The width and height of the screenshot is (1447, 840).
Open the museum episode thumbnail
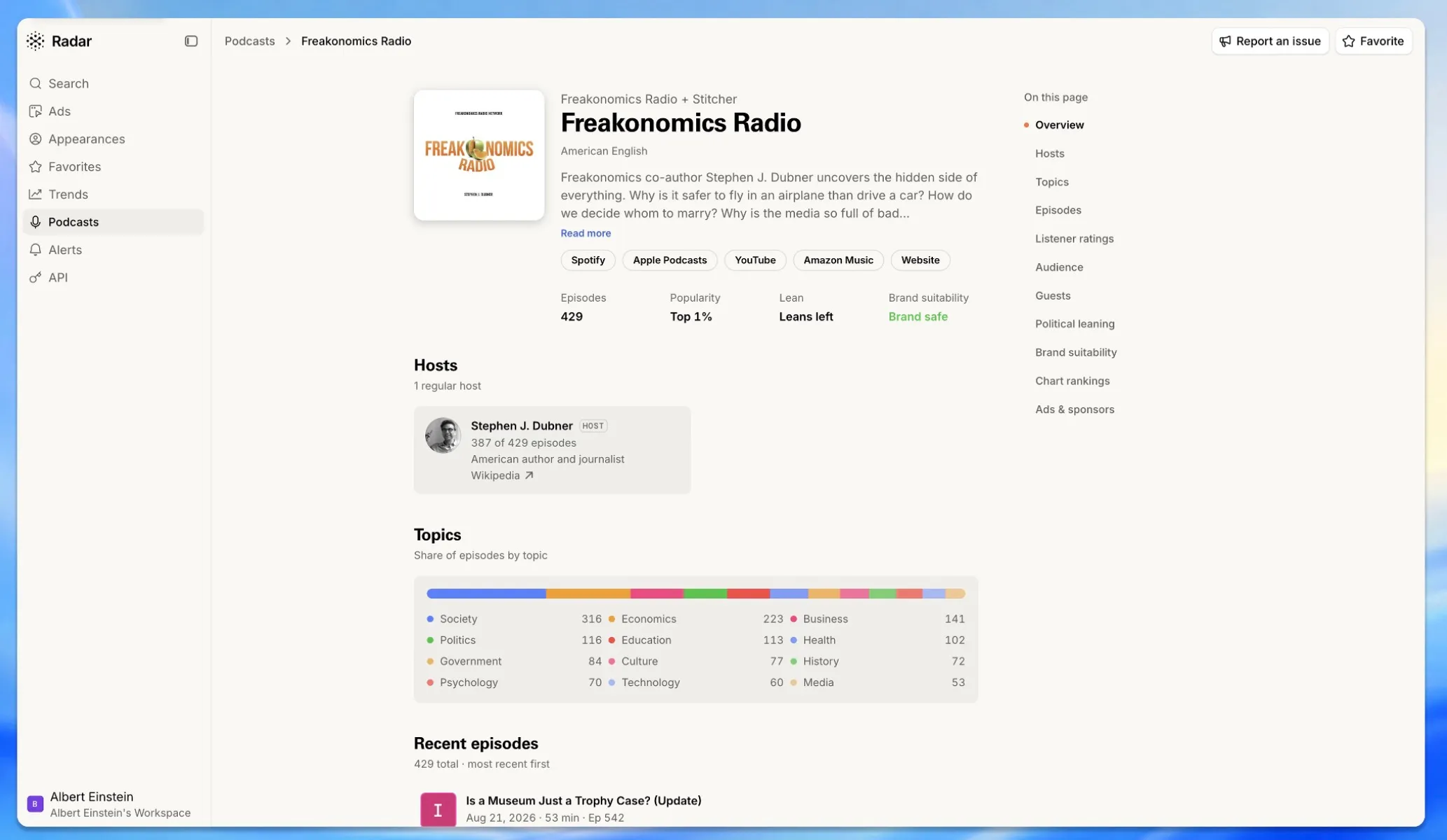[x=438, y=809]
